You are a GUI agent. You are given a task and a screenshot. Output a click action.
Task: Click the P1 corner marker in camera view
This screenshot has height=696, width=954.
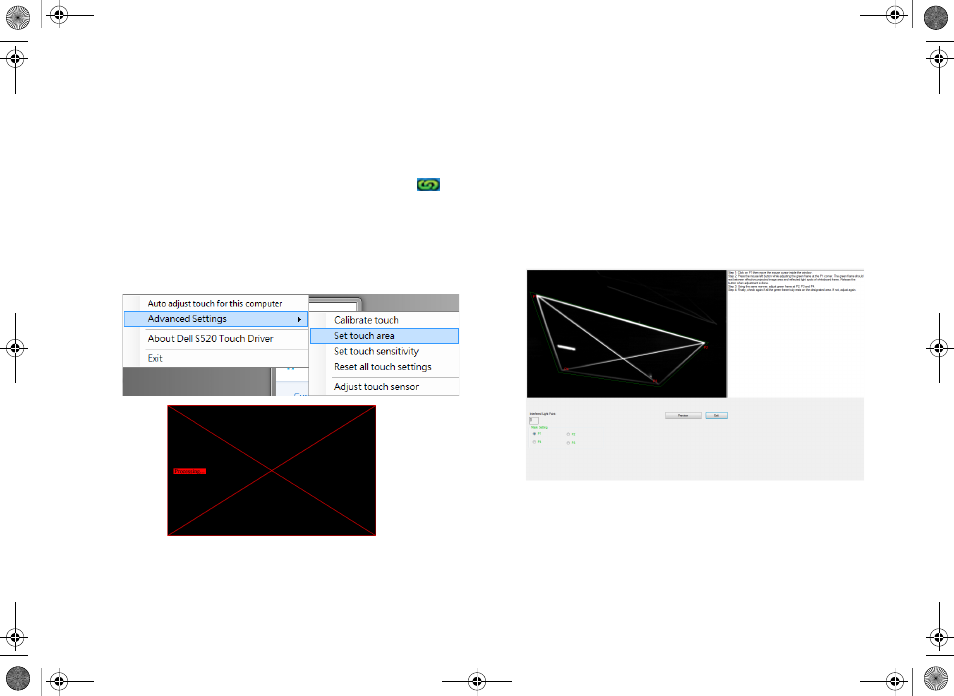click(x=535, y=296)
